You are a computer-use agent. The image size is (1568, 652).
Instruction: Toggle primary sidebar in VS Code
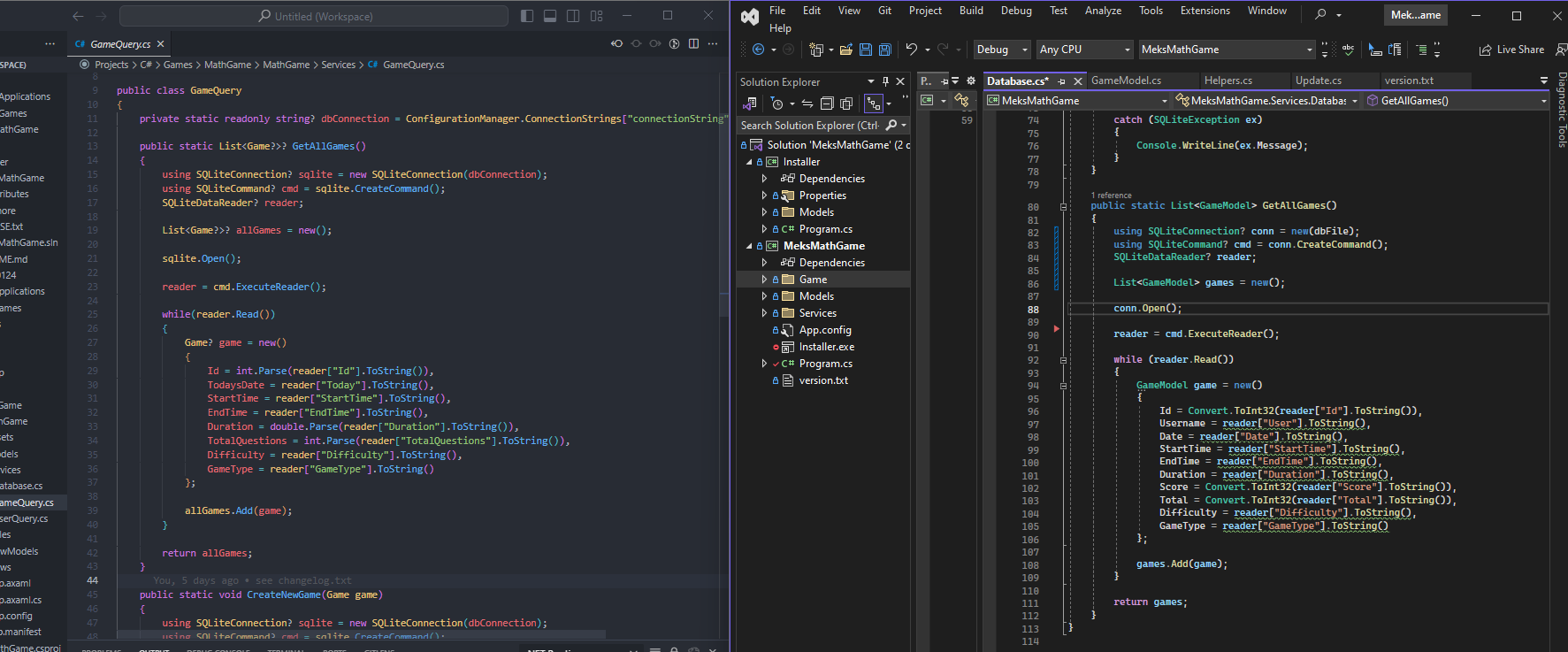tap(527, 16)
